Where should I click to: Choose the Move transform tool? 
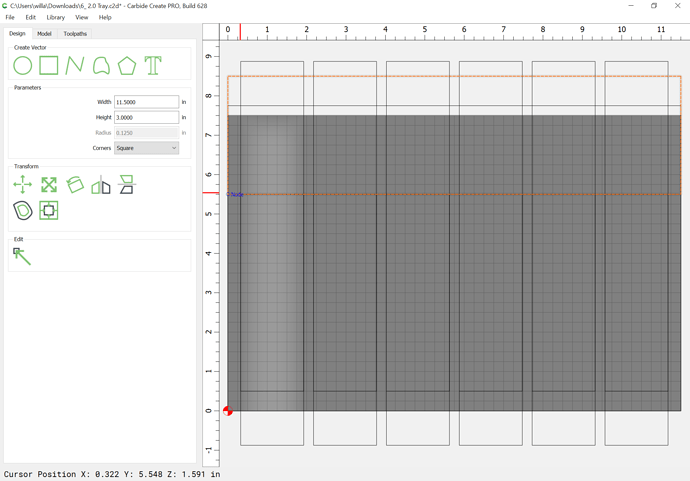(22, 184)
